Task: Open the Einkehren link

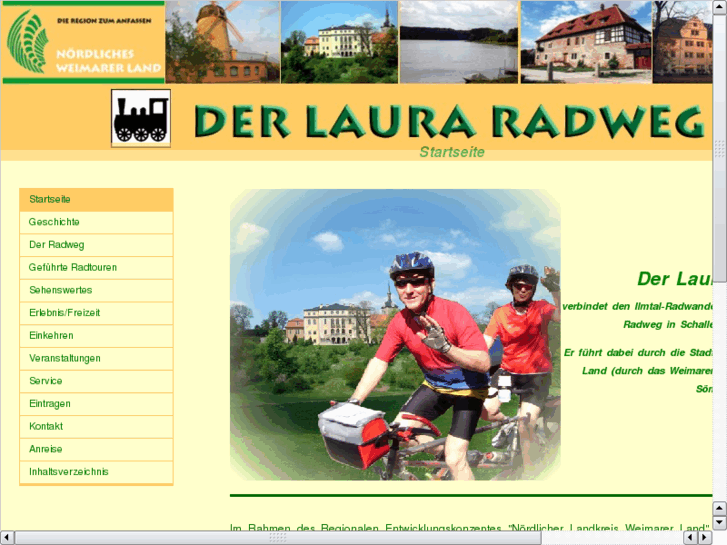Action: click(x=96, y=336)
